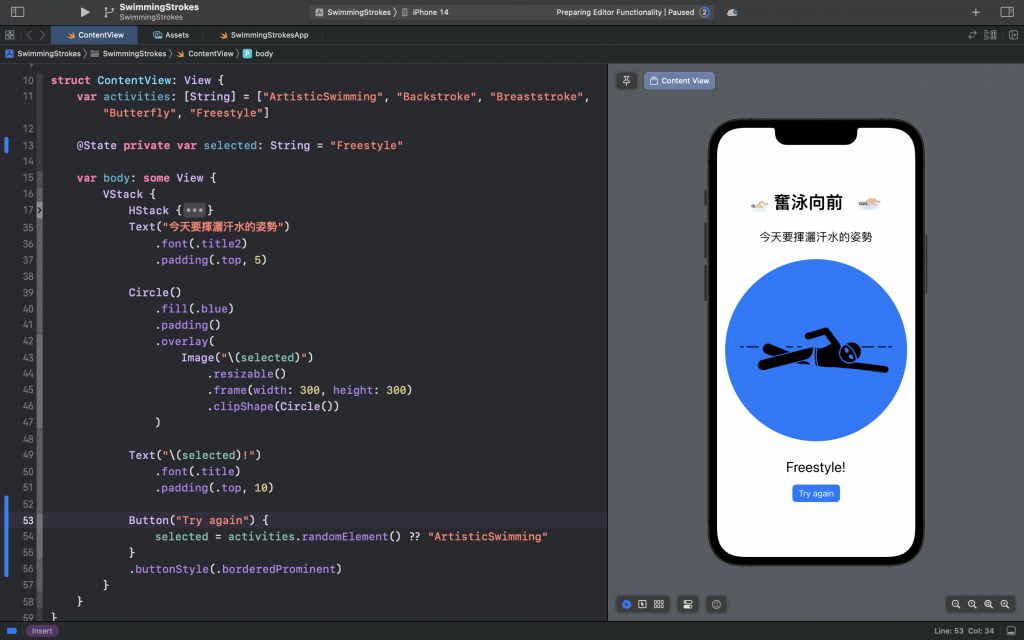Choose the SwimmingStrokes scheme
The width and height of the screenshot is (1024, 640).
[x=353, y=12]
